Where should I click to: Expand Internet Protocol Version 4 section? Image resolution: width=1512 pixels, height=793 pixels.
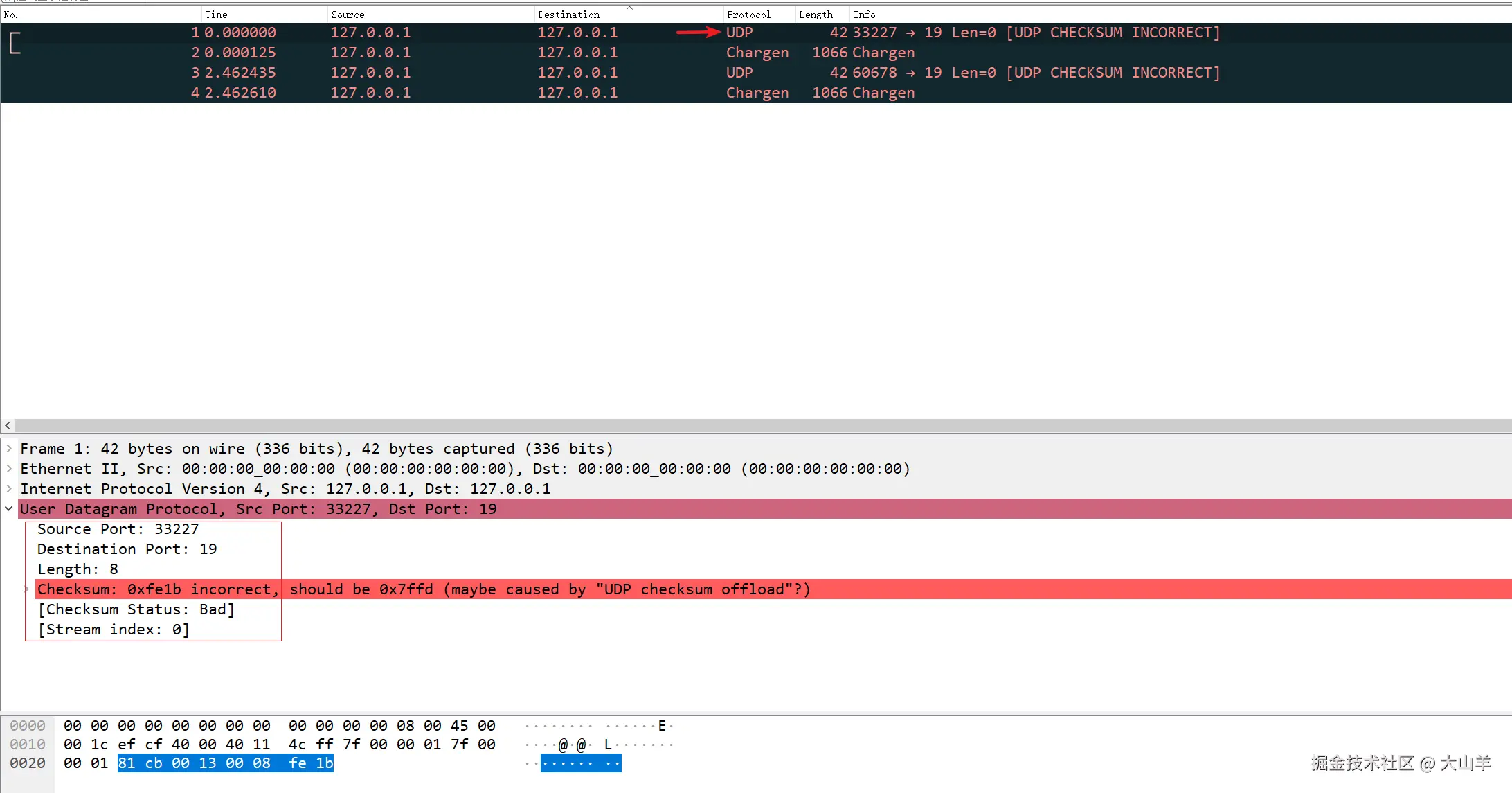click(9, 489)
